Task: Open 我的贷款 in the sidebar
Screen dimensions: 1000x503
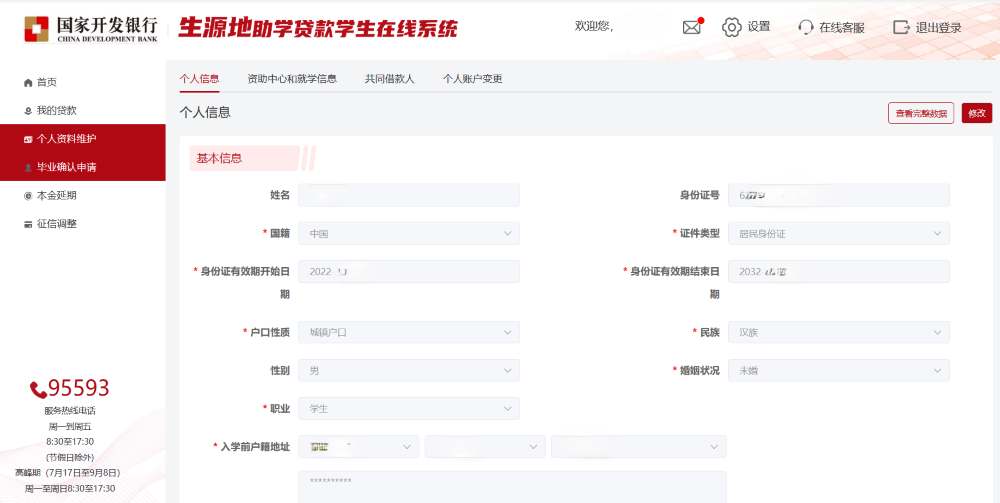Action: click(56, 110)
